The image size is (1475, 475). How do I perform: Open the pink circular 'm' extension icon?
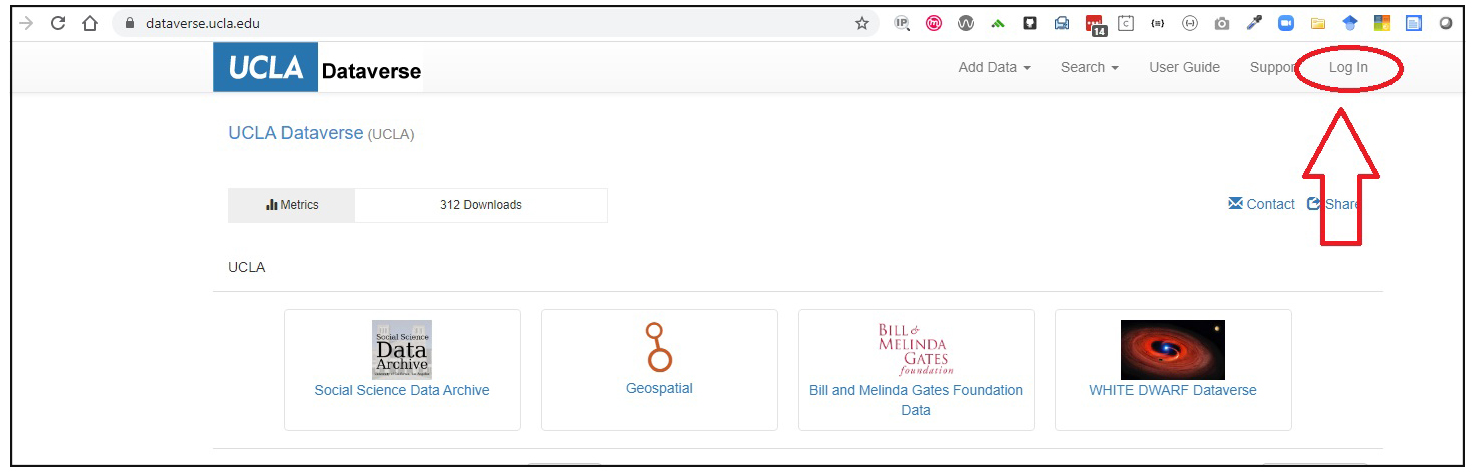pyautogui.click(x=934, y=23)
